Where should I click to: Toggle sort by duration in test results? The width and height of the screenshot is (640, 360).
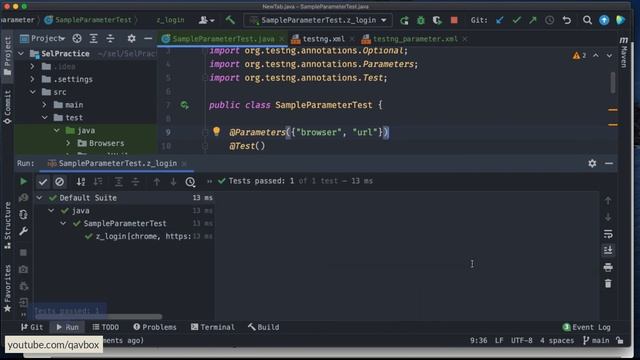[98, 182]
